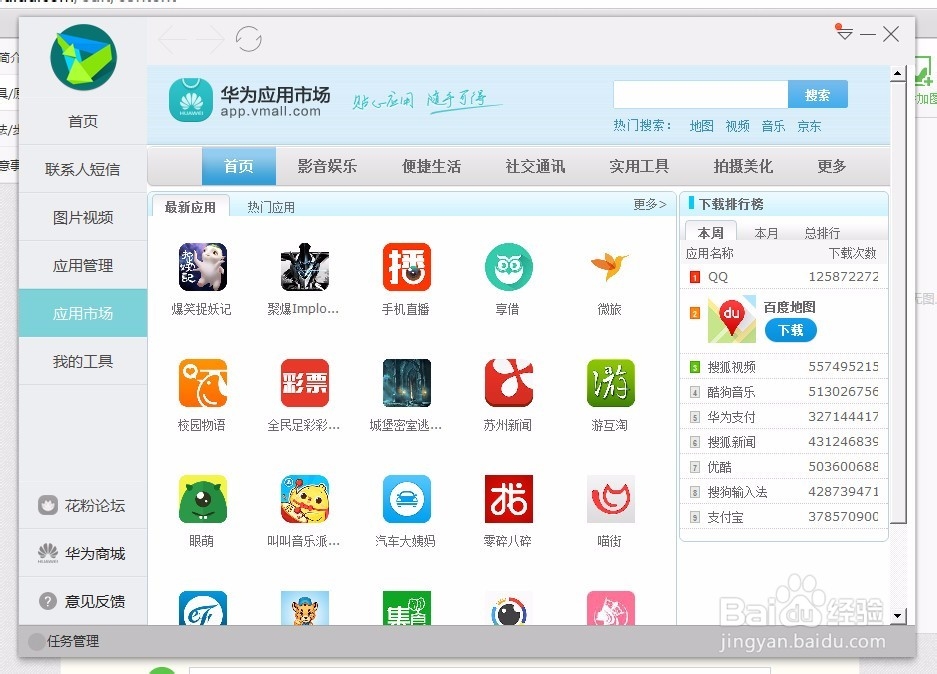Screen dimensions: 937x674
Task: Open 任务管理 at the bottom bar
Action: [65, 641]
